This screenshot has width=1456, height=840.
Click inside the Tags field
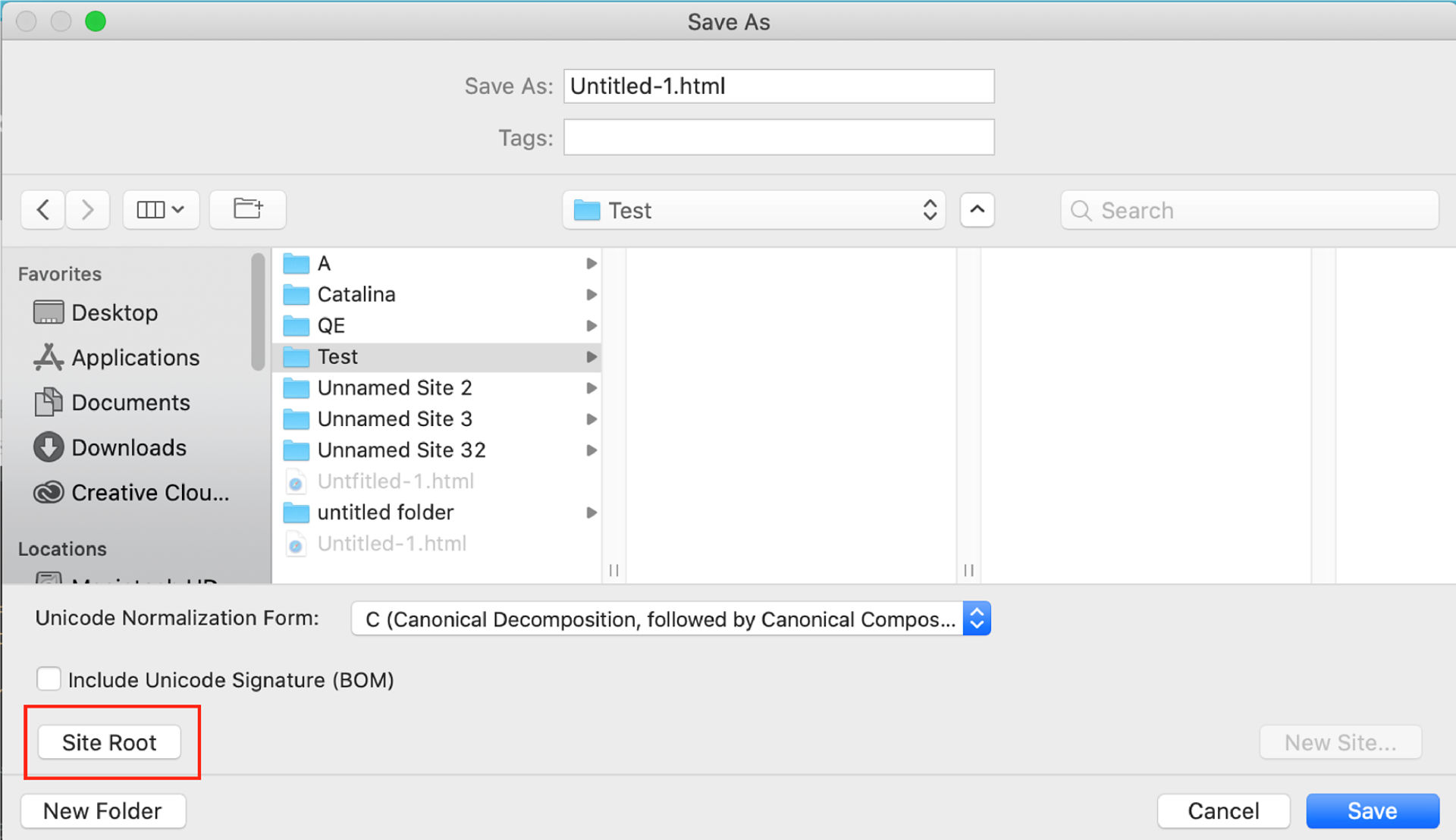pos(778,137)
